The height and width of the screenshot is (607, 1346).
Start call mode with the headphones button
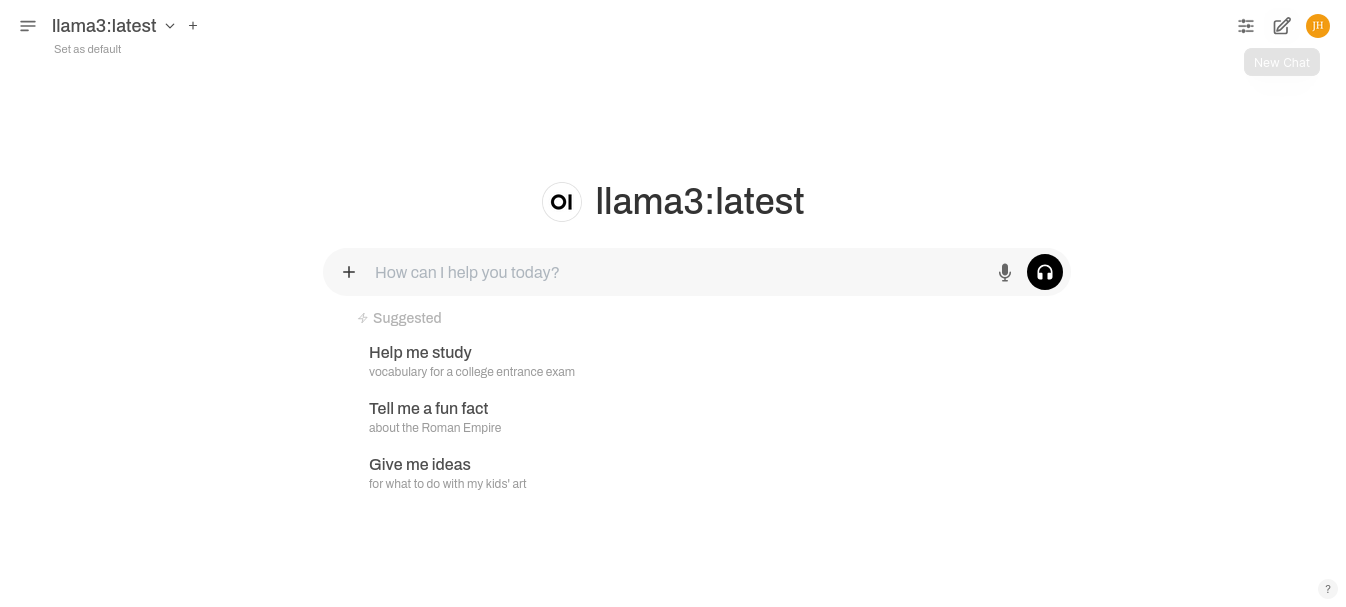[x=1045, y=272]
